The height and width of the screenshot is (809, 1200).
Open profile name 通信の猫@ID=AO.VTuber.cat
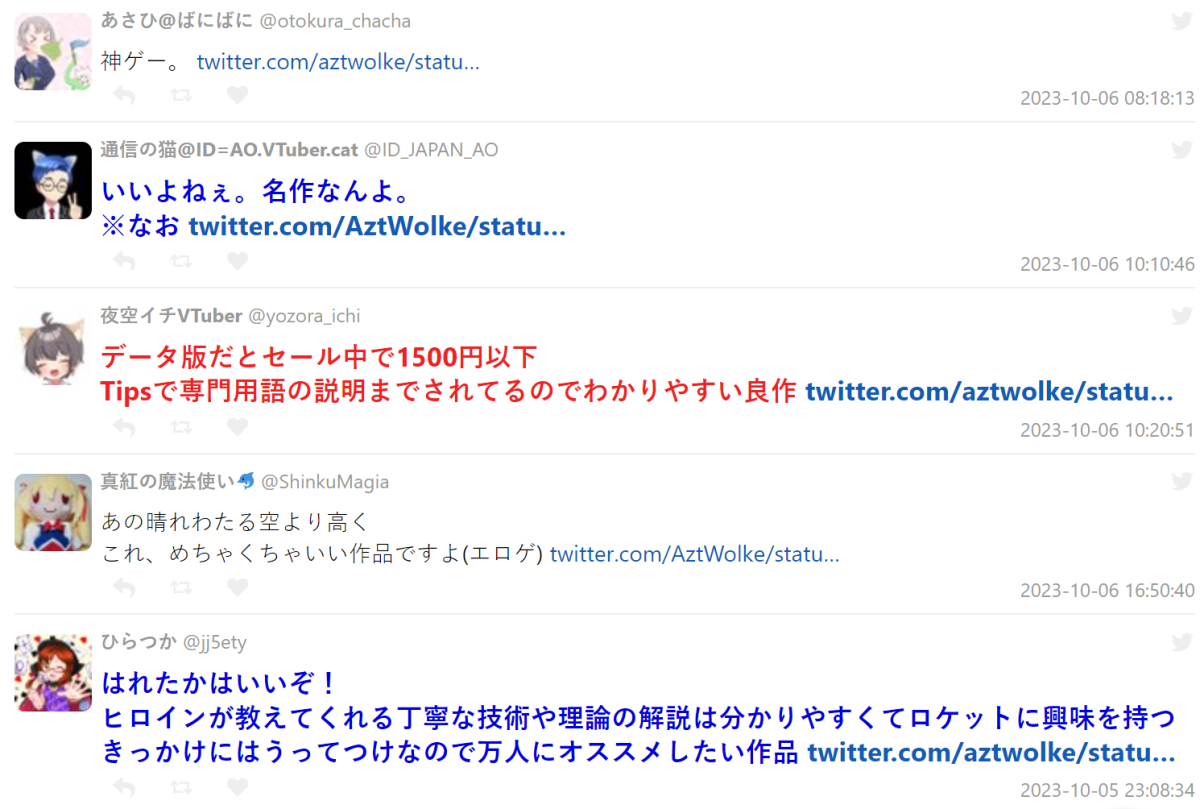229,150
